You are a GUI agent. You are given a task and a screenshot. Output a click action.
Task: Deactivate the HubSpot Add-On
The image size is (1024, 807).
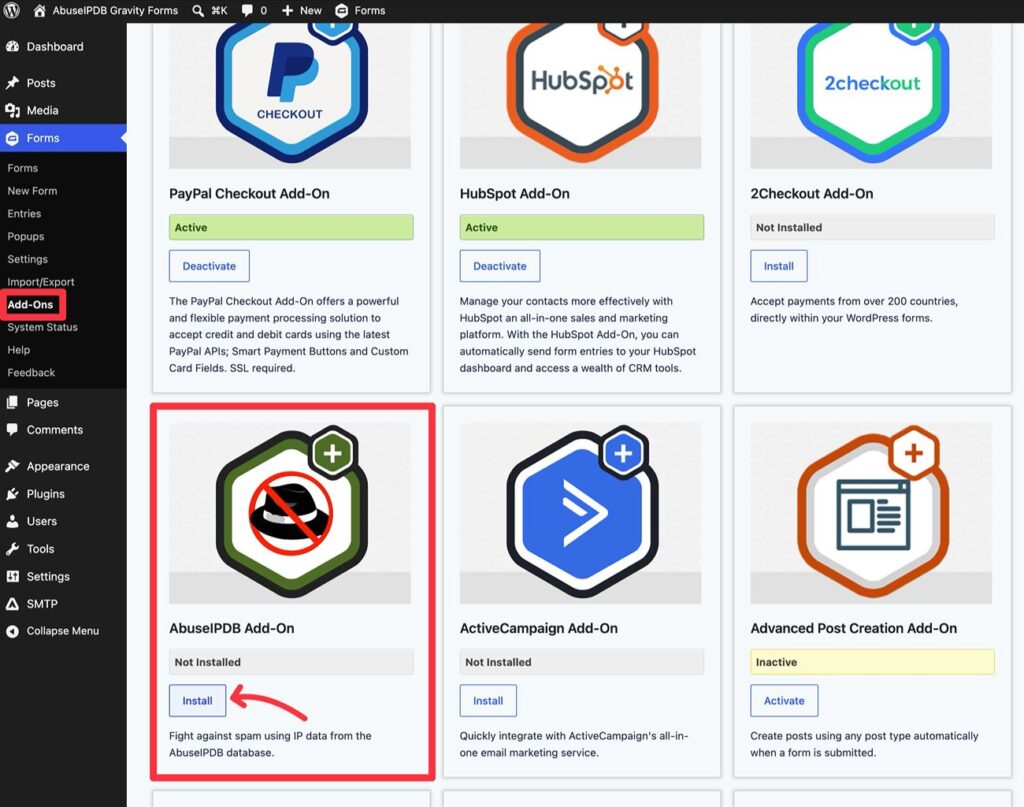[x=500, y=266]
